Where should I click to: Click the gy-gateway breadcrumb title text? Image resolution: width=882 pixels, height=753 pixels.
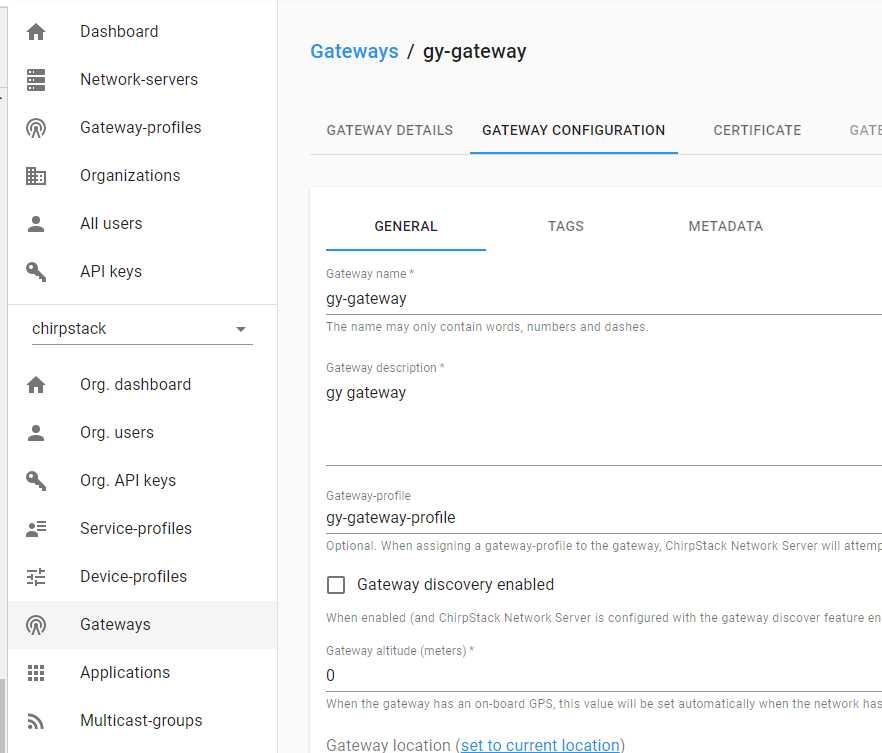click(x=475, y=52)
